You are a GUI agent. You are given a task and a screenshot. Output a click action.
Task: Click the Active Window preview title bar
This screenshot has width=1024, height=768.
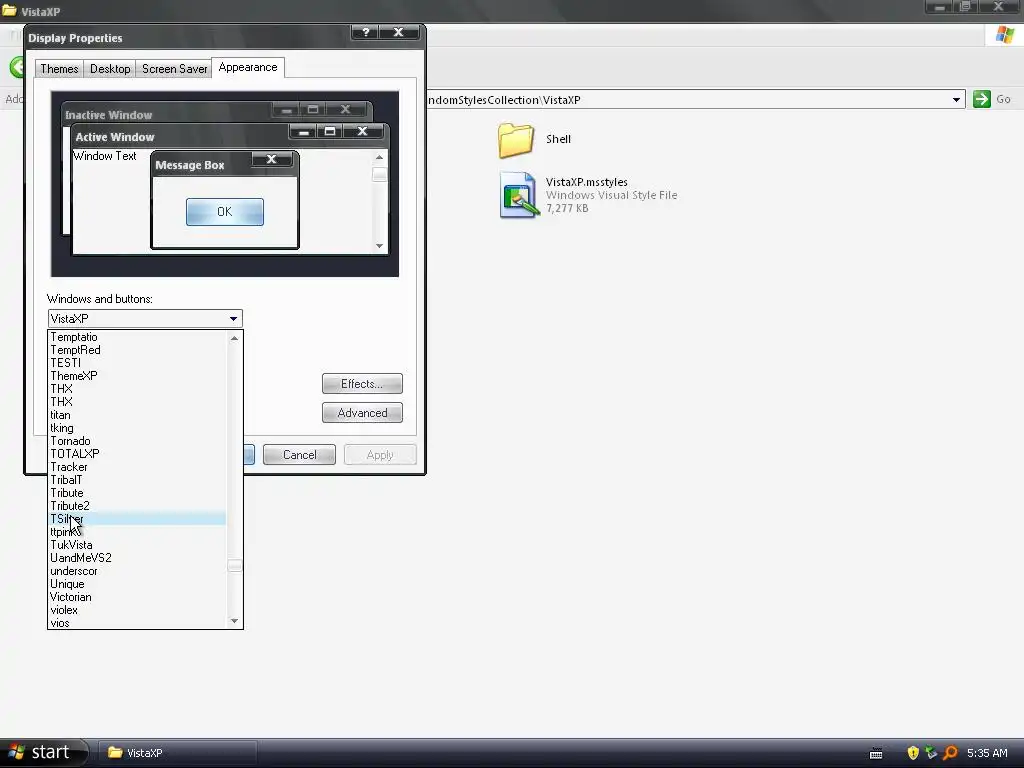pos(230,136)
